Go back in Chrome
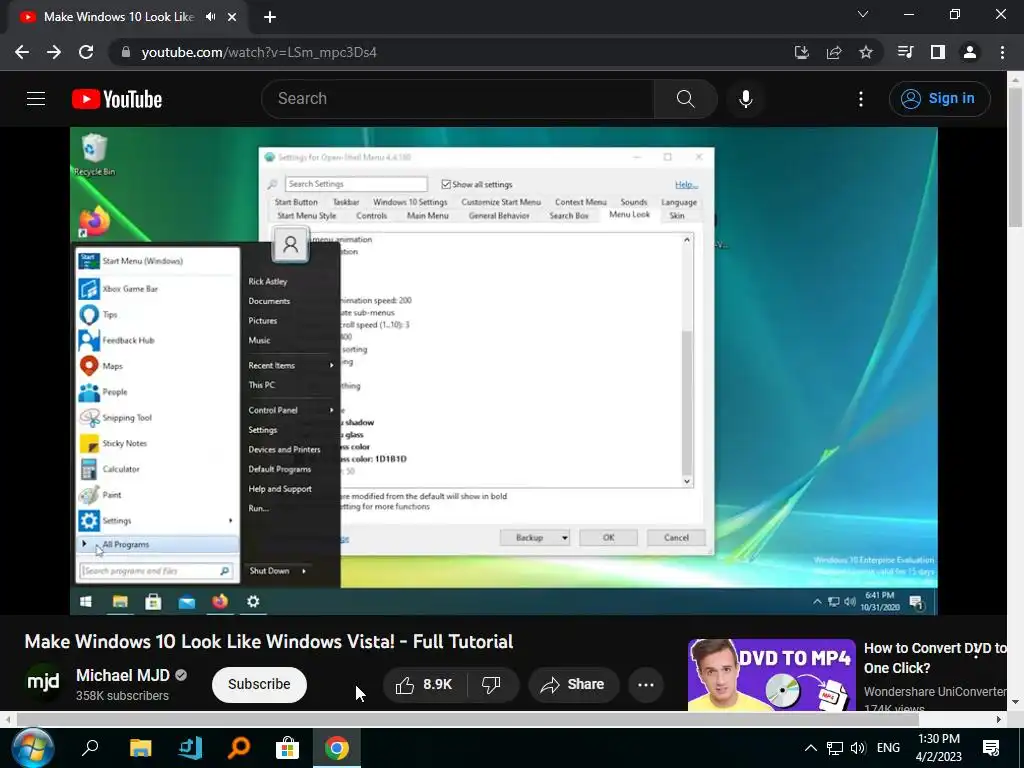This screenshot has width=1024, height=768. point(22,52)
